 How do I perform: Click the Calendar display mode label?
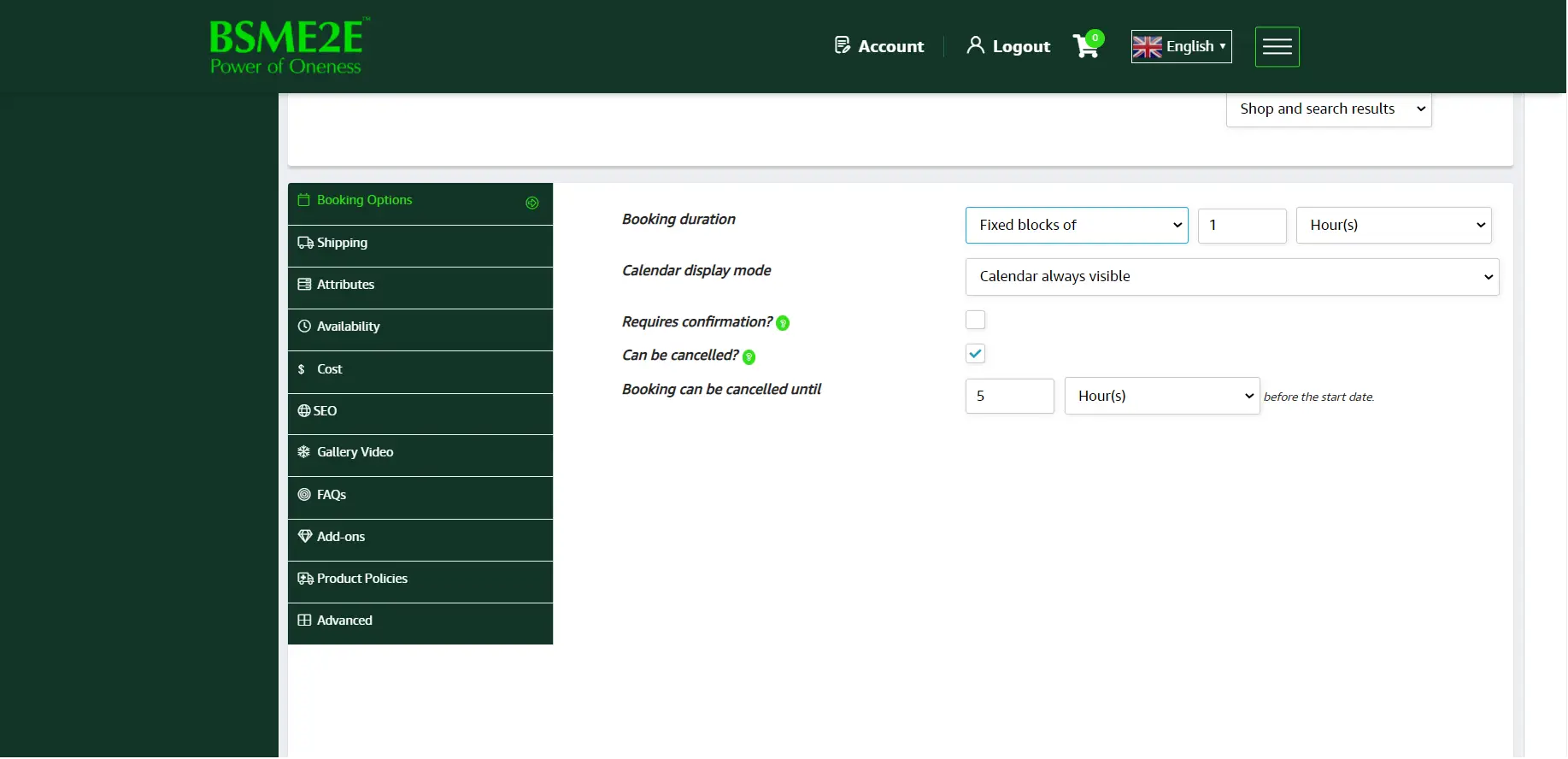(x=696, y=271)
